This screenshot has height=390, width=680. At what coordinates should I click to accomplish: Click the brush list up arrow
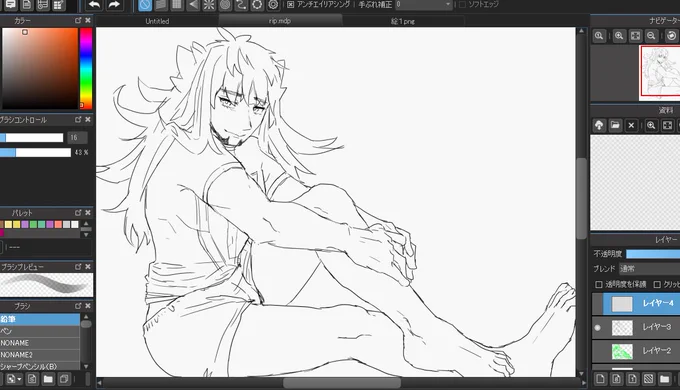tap(86, 317)
